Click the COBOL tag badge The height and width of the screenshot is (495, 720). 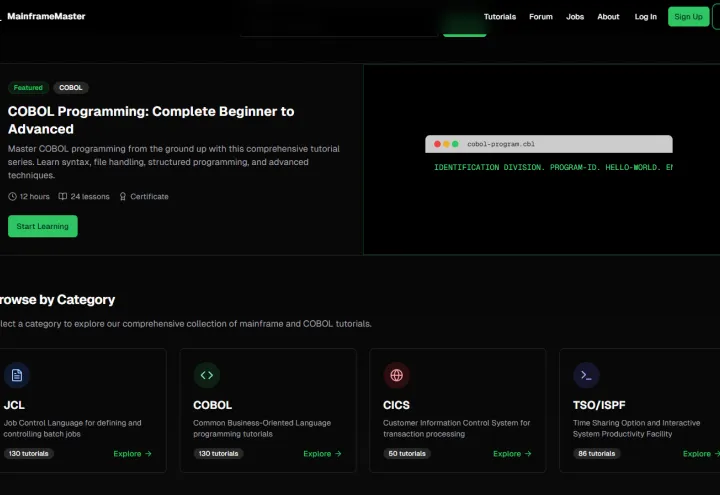(71, 88)
